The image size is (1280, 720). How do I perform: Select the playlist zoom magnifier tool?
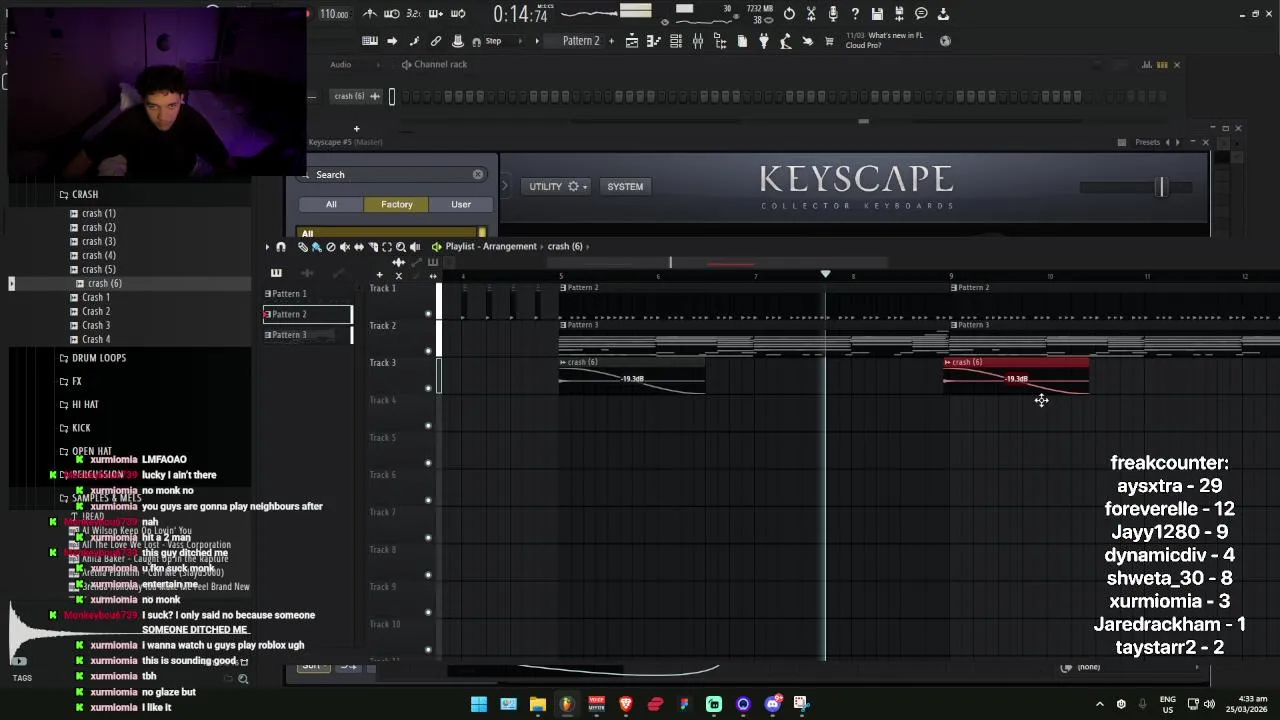point(401,247)
